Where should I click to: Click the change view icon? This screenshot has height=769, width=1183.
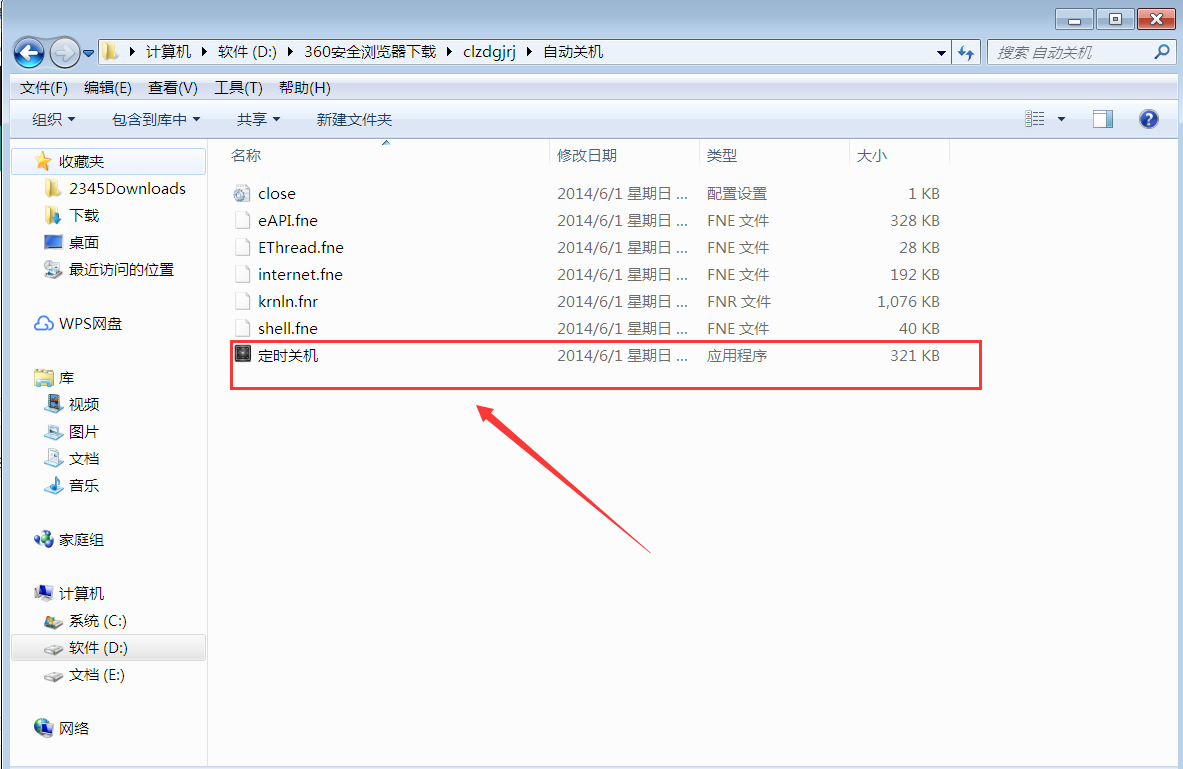pyautogui.click(x=1040, y=118)
